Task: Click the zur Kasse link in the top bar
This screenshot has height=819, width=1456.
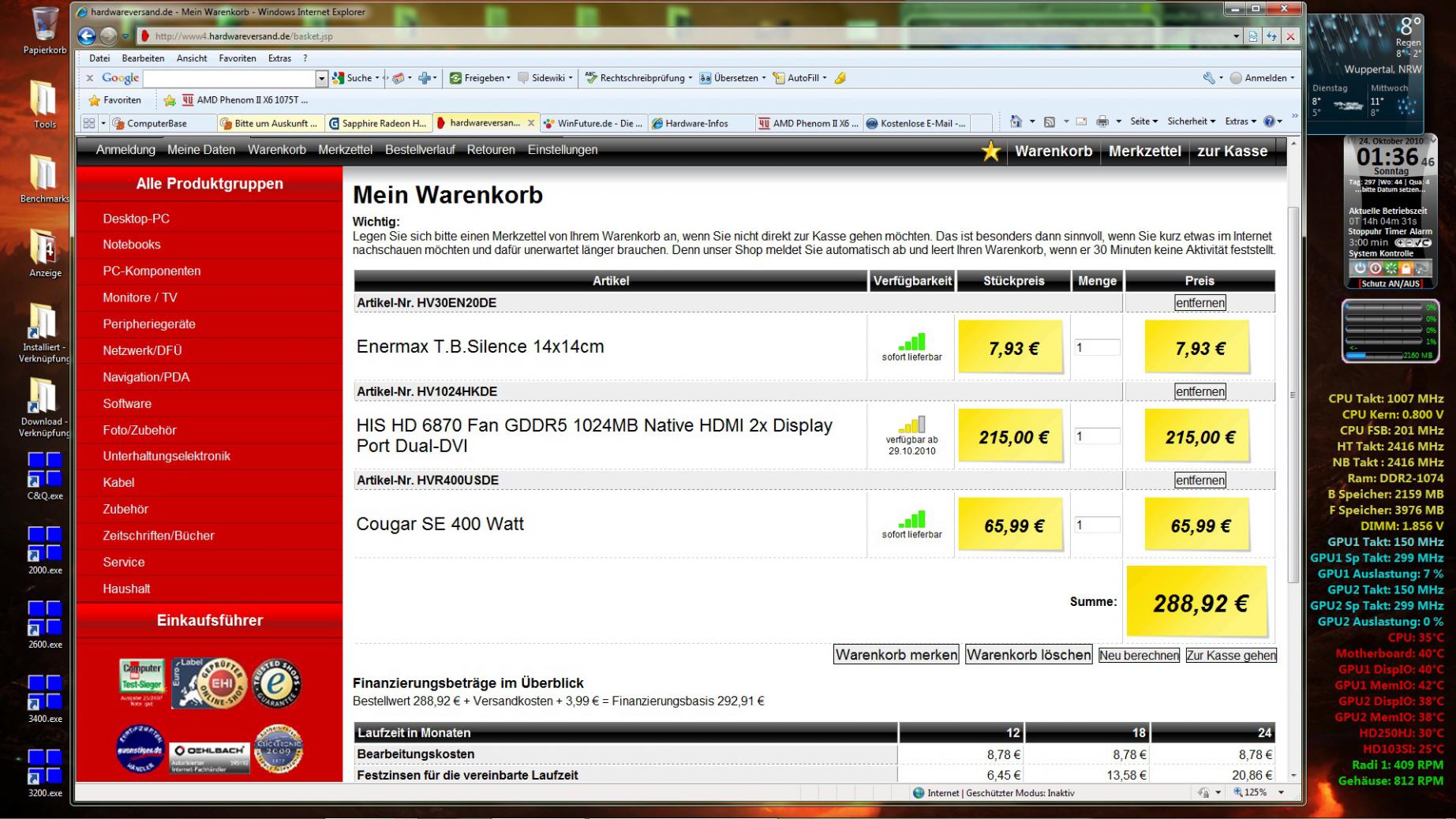Action: coord(1232,151)
